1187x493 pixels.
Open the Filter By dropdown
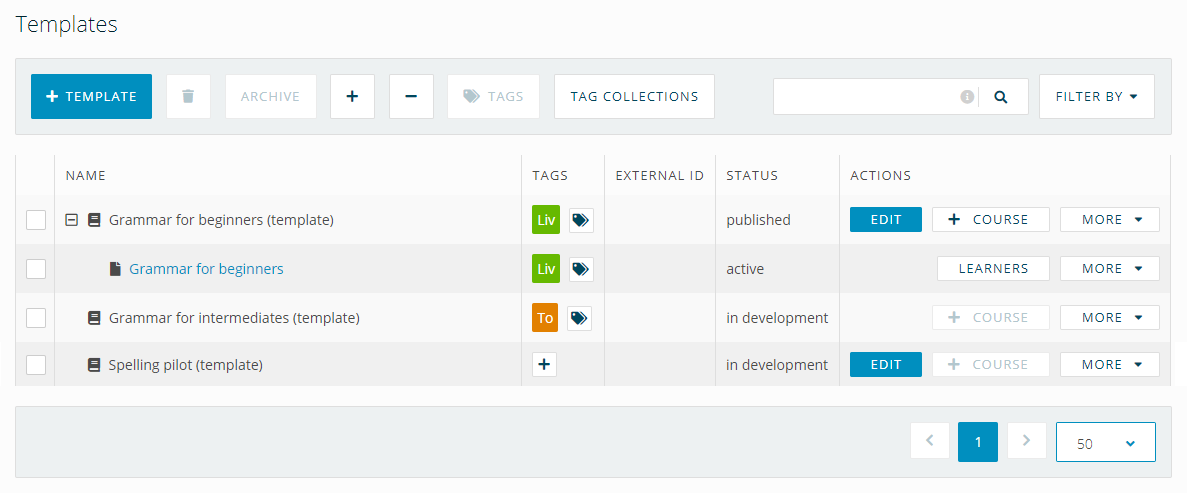coord(1097,96)
